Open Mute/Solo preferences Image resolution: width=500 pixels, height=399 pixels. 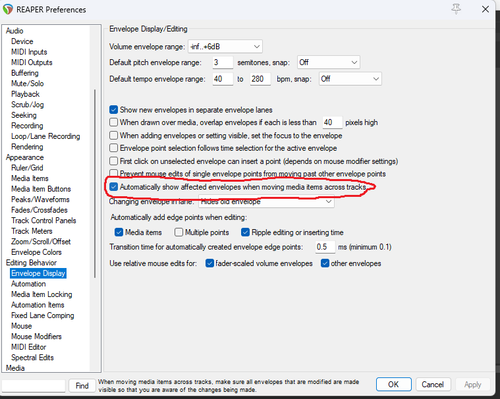tap(27, 83)
